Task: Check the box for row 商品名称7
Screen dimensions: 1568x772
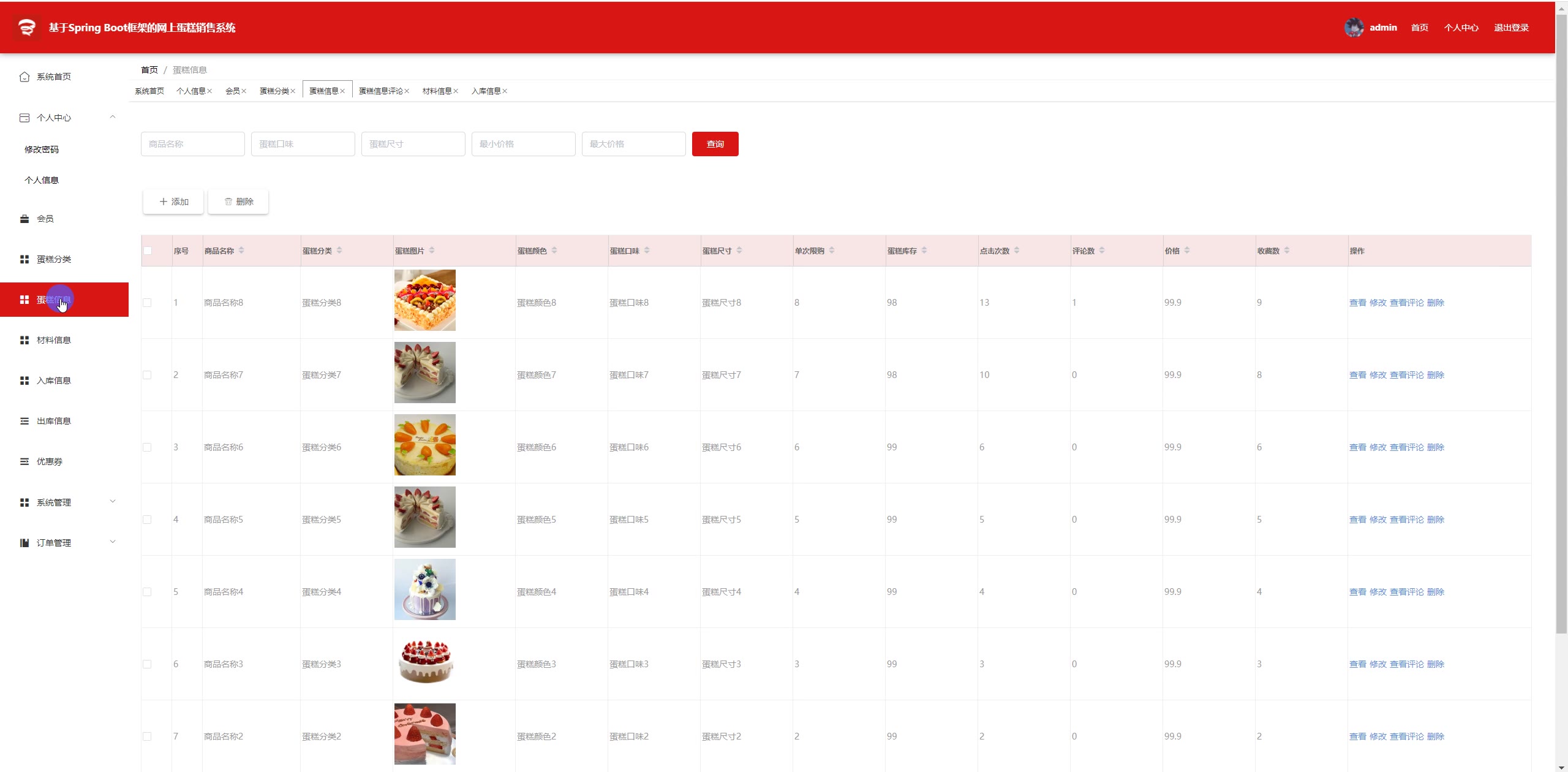Action: point(147,375)
